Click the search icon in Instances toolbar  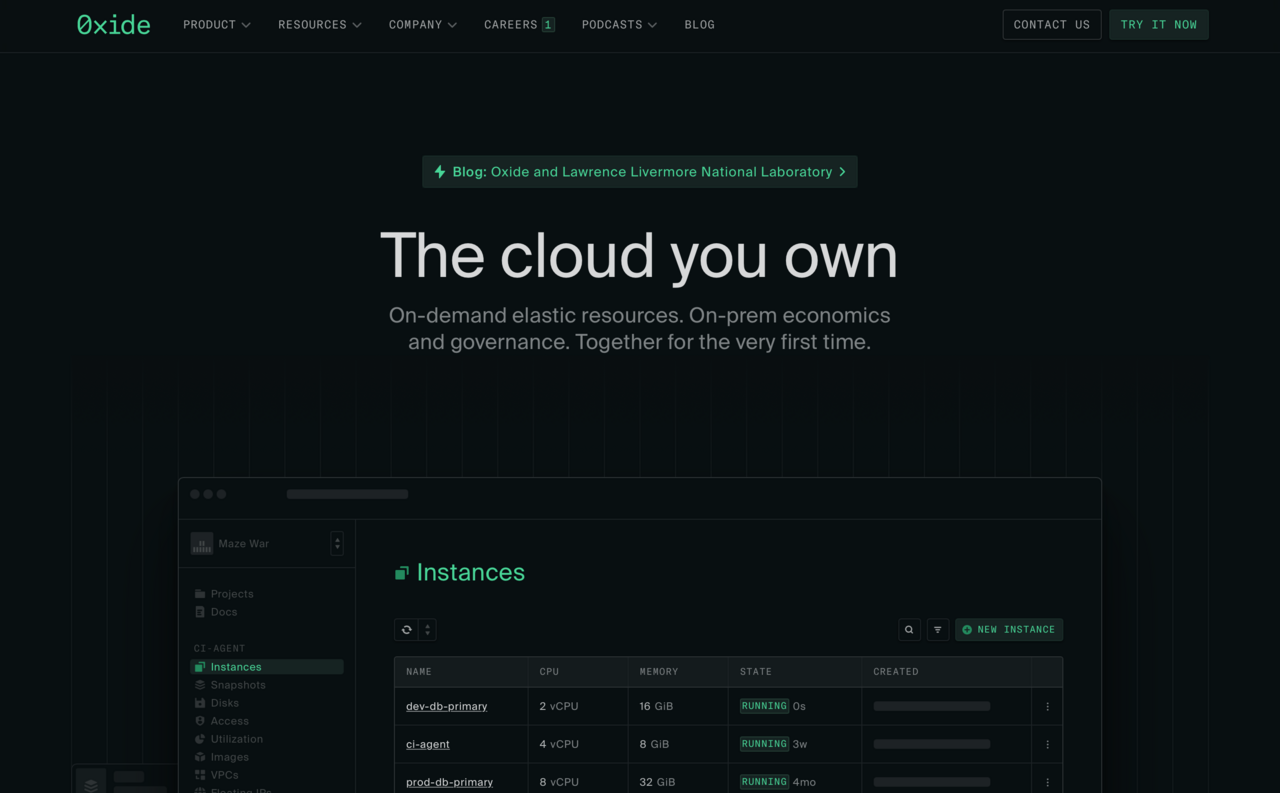point(909,630)
